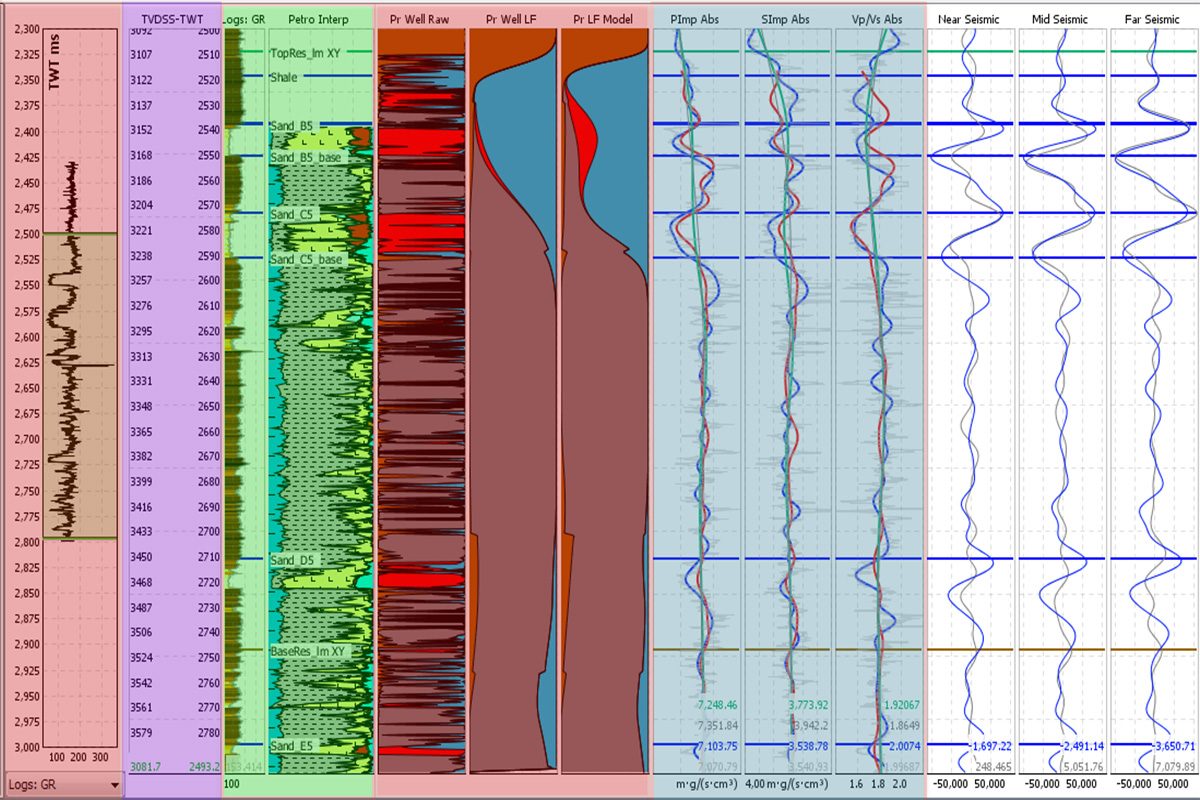
Task: Select the SImp Abs track header
Action: (x=788, y=19)
